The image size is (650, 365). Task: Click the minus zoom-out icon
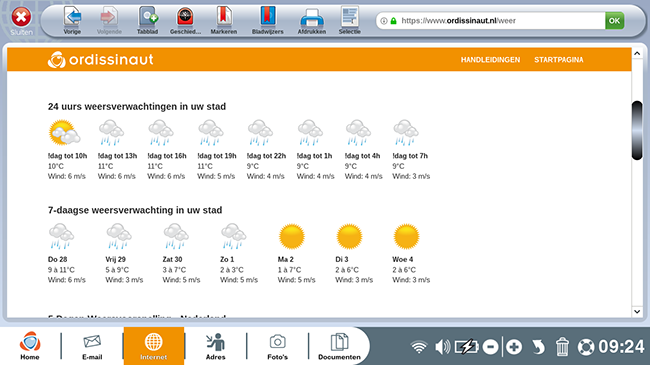(x=490, y=347)
